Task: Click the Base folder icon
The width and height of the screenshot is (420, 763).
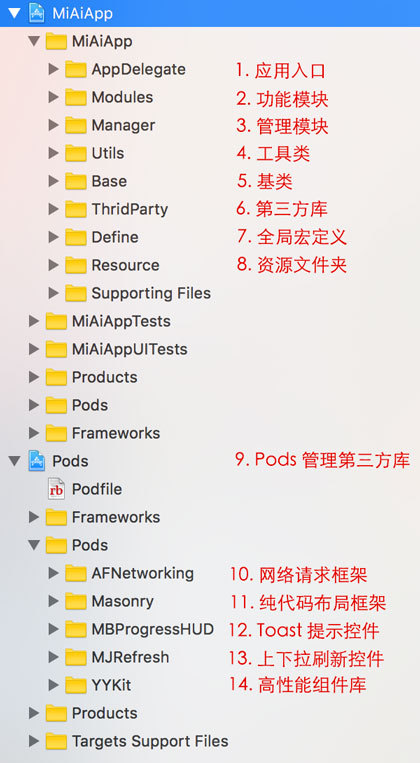Action: point(75,181)
